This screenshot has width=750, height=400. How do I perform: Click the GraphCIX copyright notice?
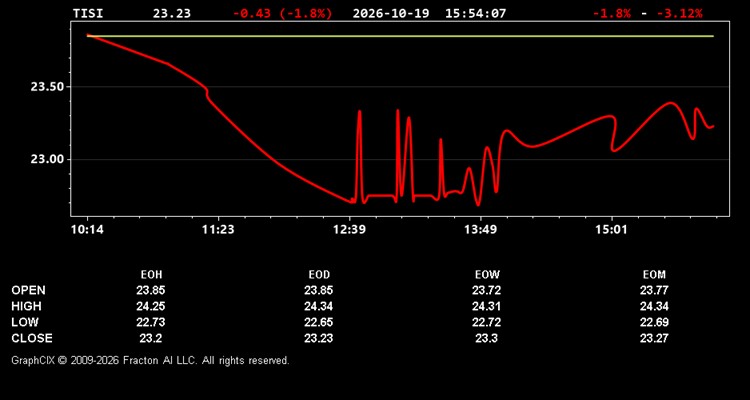tap(150, 360)
